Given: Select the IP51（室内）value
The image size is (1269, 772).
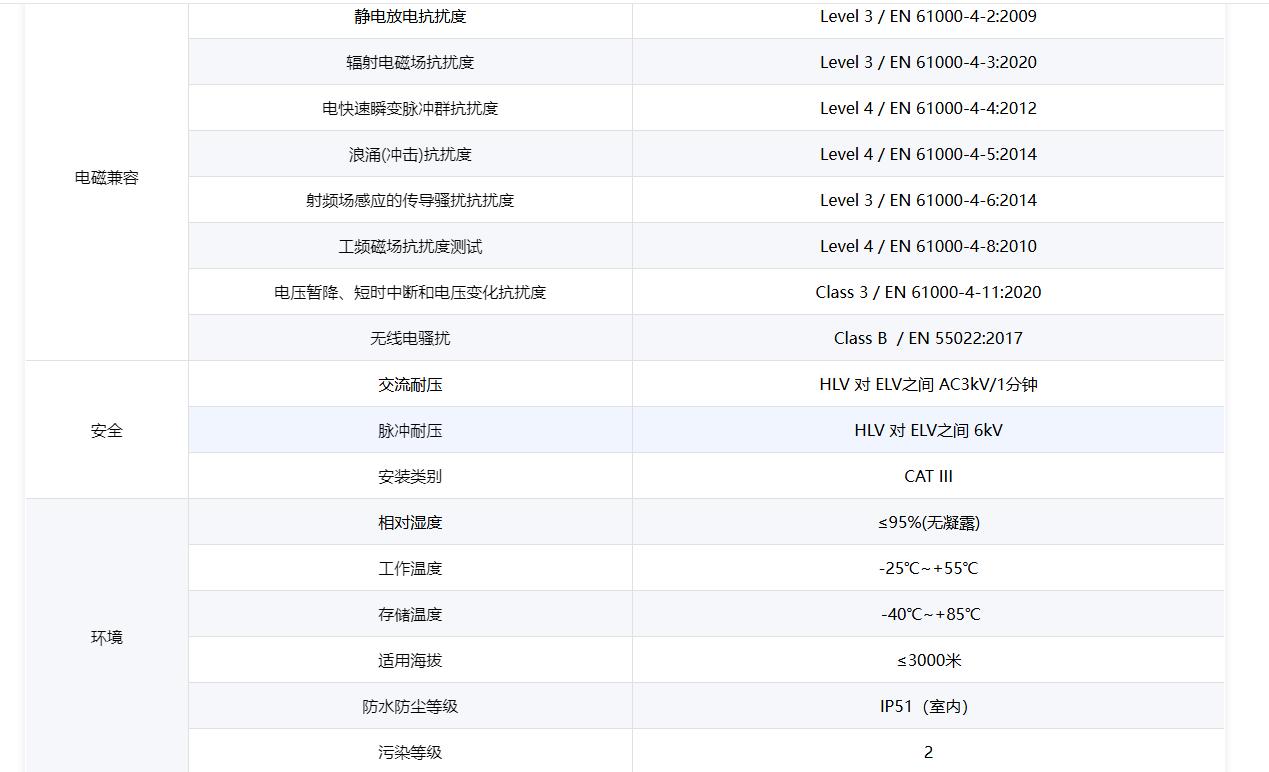Looking at the screenshot, I should point(924,706).
